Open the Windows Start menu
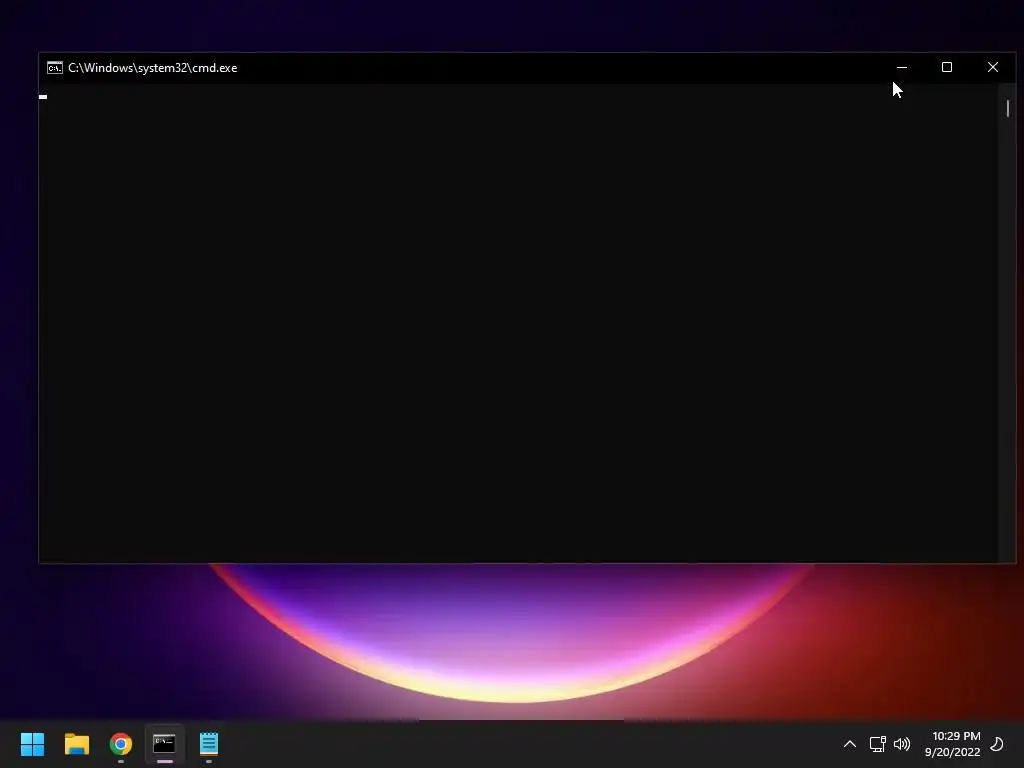 pyautogui.click(x=33, y=744)
